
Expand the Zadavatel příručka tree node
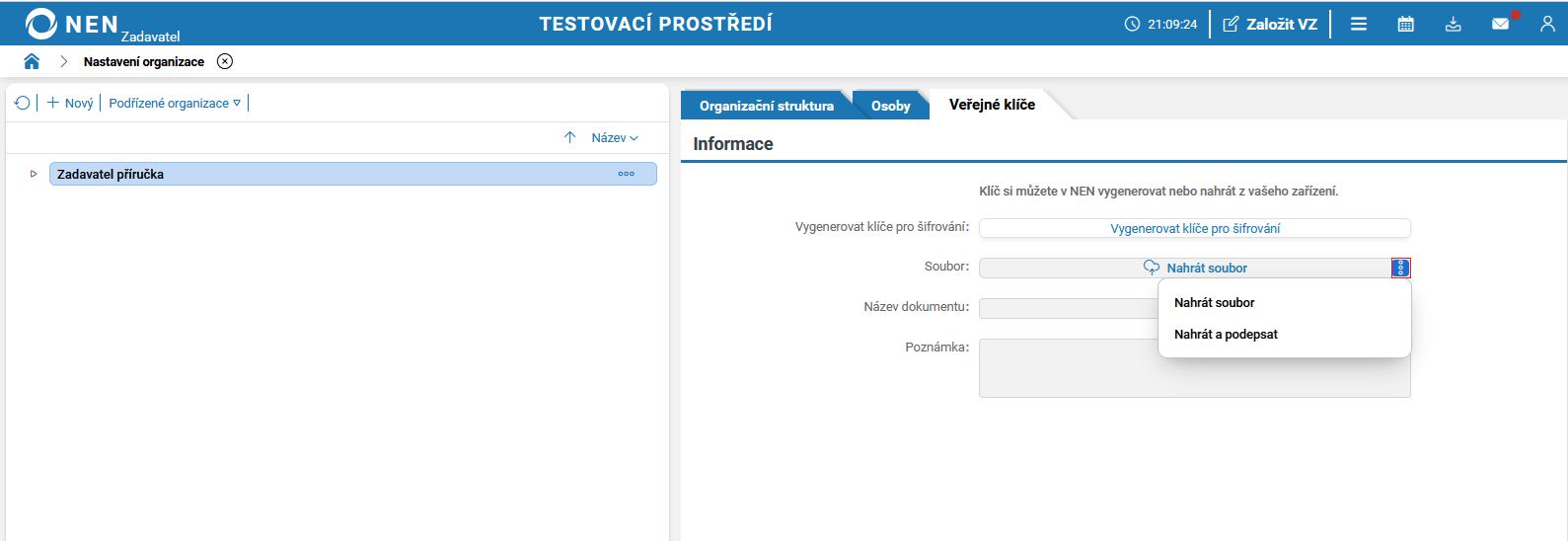34,174
